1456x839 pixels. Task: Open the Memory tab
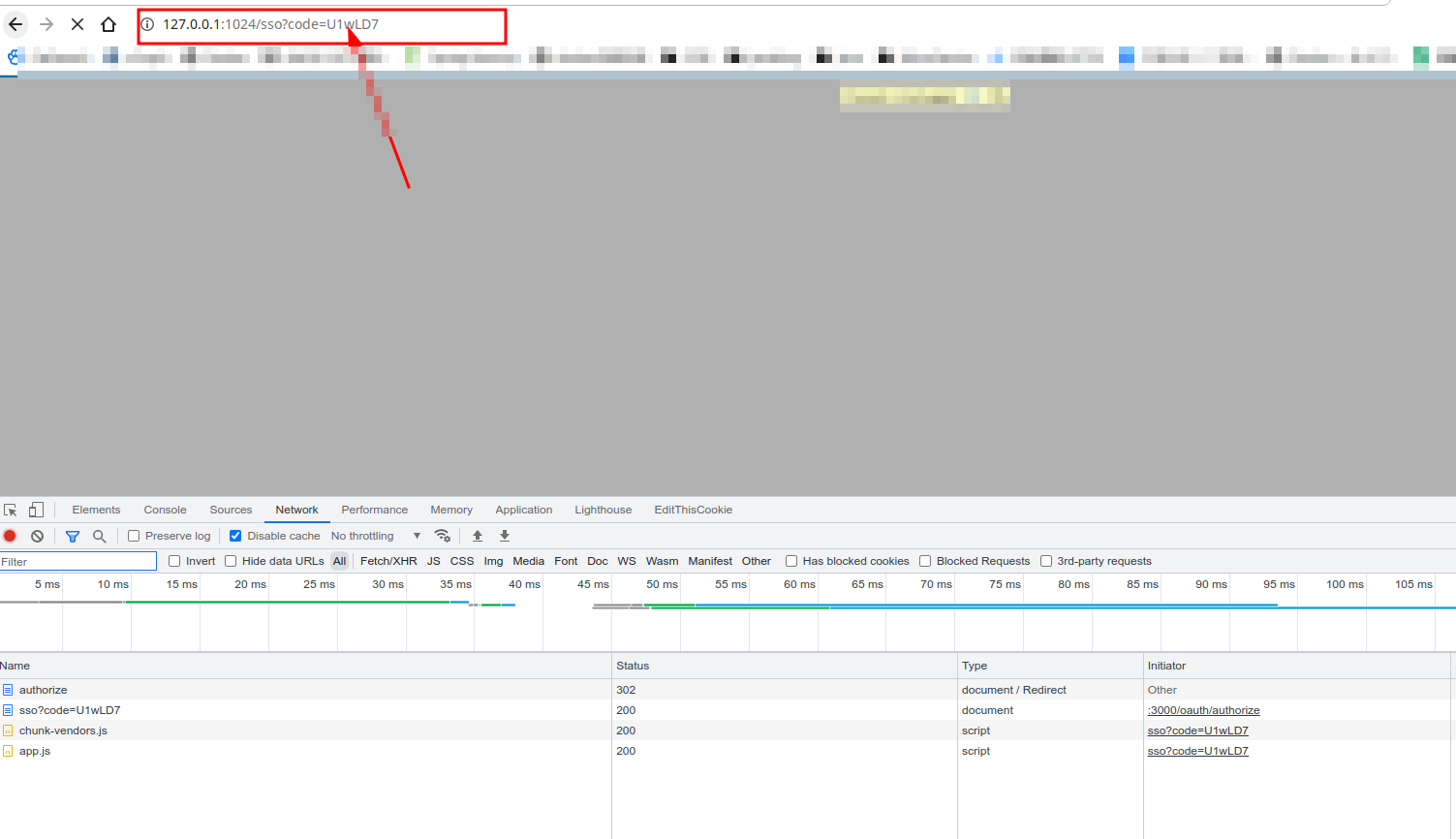451,510
